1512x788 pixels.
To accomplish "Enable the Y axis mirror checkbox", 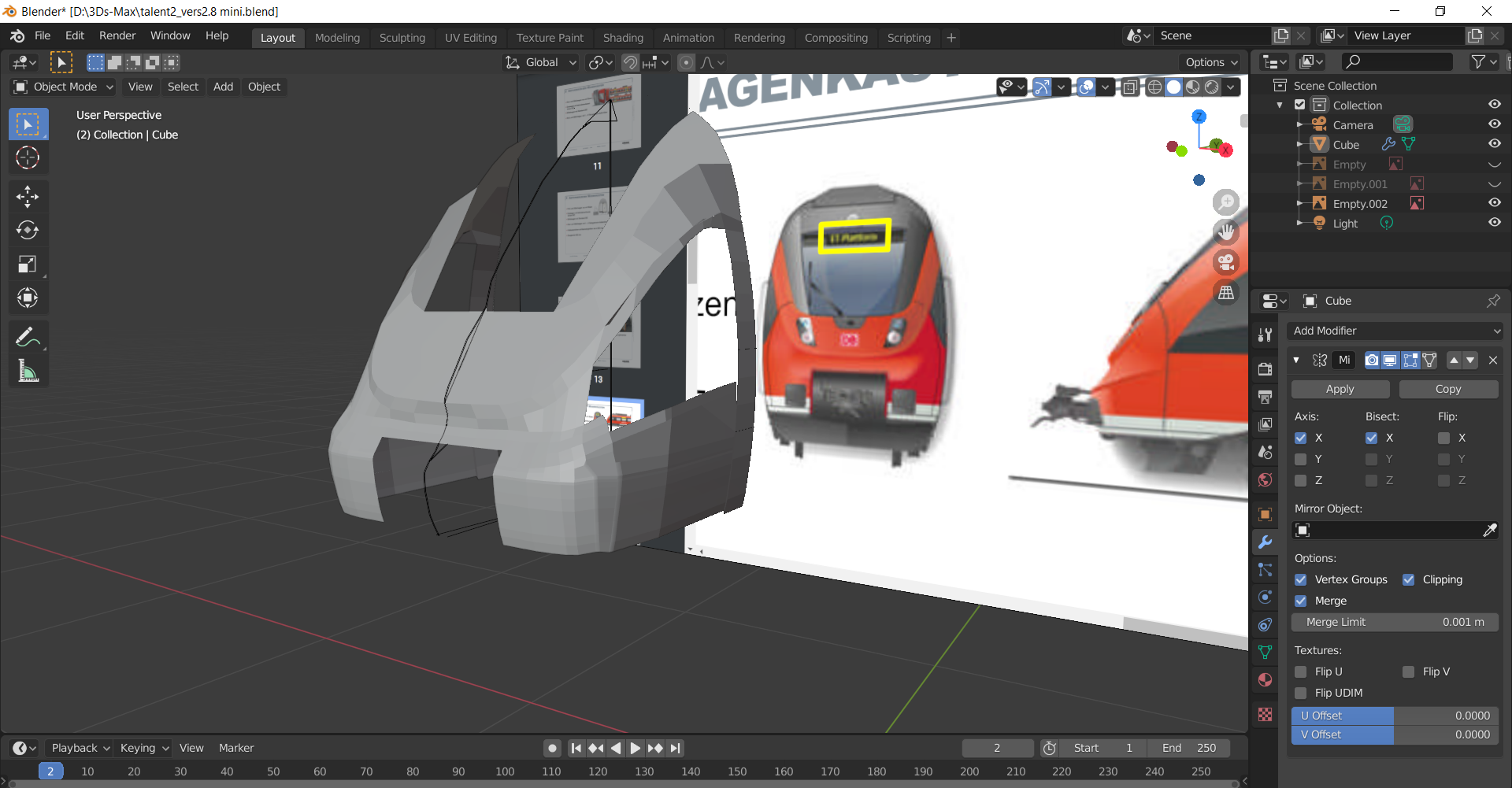I will [1301, 459].
